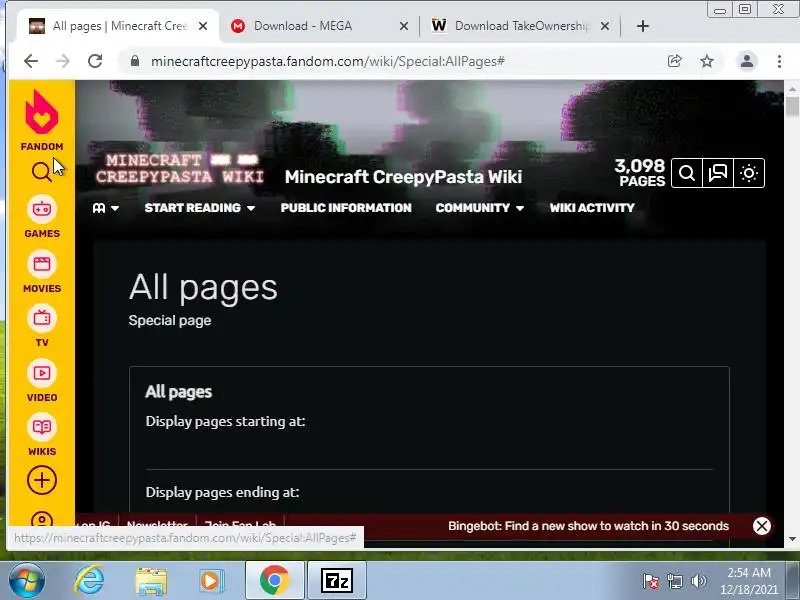The height and width of the screenshot is (600, 800).
Task: Click the Chrome taskbar icon
Action: (274, 580)
